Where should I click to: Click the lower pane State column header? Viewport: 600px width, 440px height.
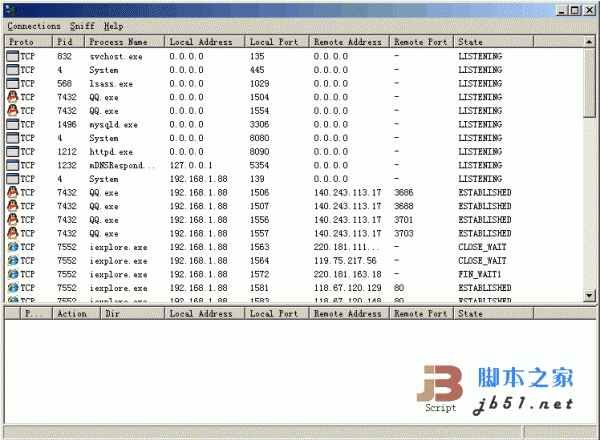[494, 314]
